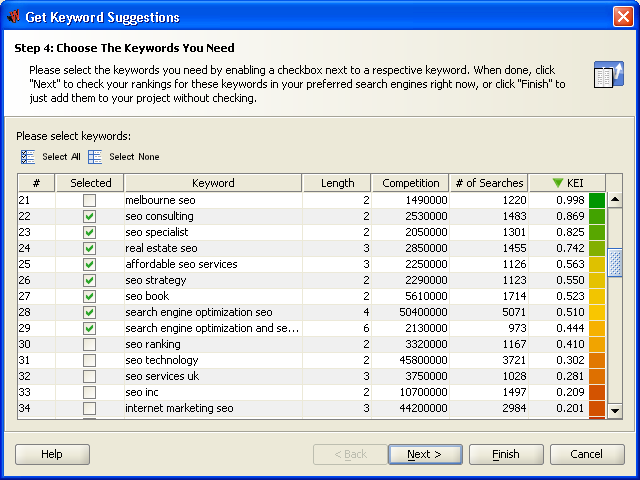Click the seo specialist keyword cell
The width and height of the screenshot is (640, 480).
click(x=213, y=232)
